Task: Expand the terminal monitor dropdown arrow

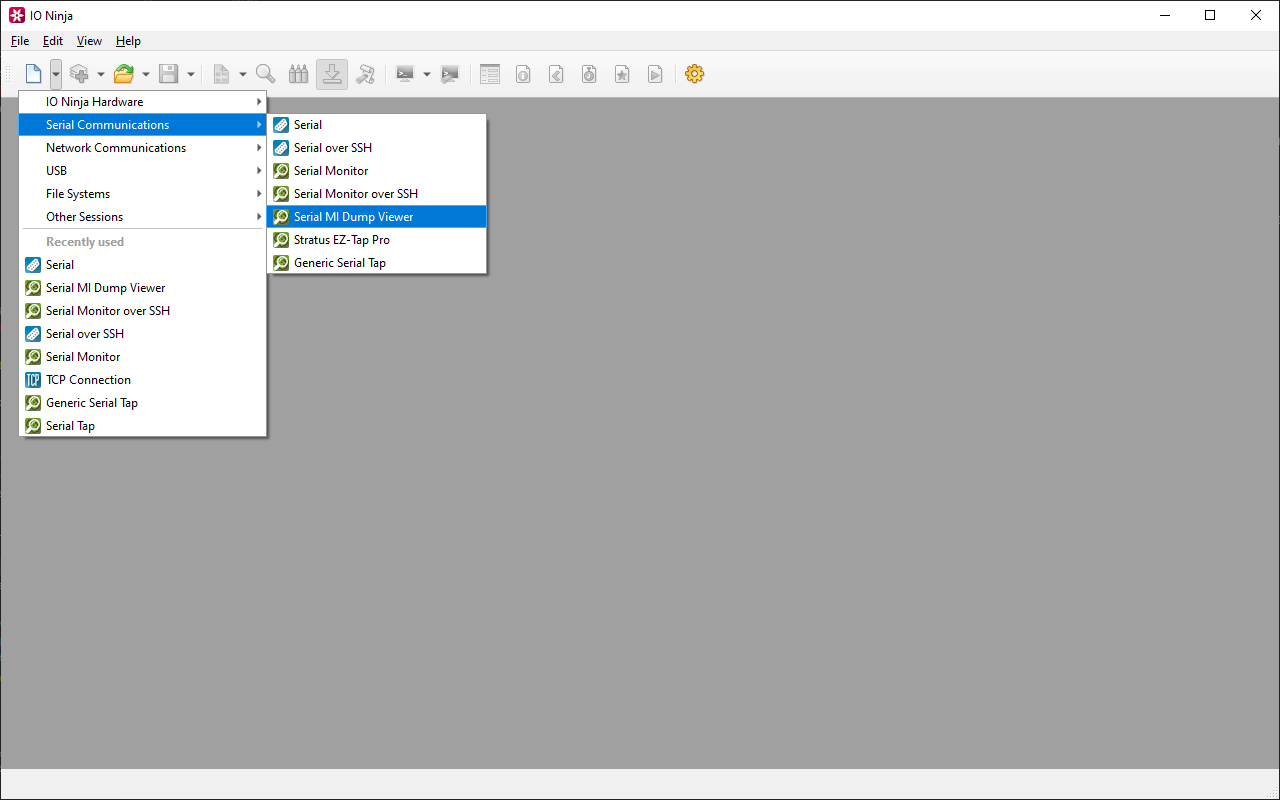Action: (x=427, y=74)
